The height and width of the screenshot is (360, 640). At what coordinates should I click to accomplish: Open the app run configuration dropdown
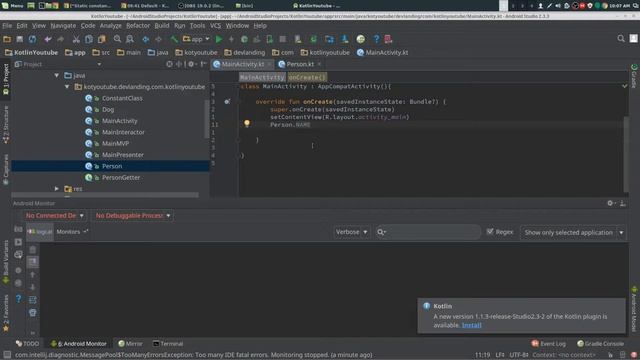click(196, 39)
